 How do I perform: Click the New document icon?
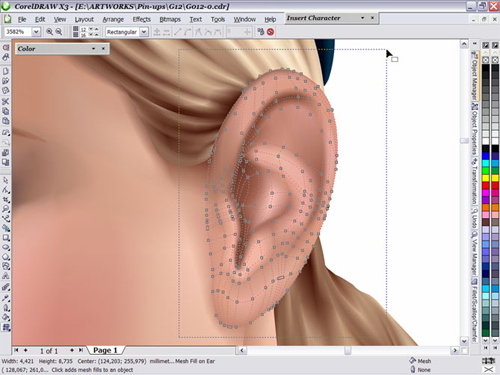click(6, 71)
